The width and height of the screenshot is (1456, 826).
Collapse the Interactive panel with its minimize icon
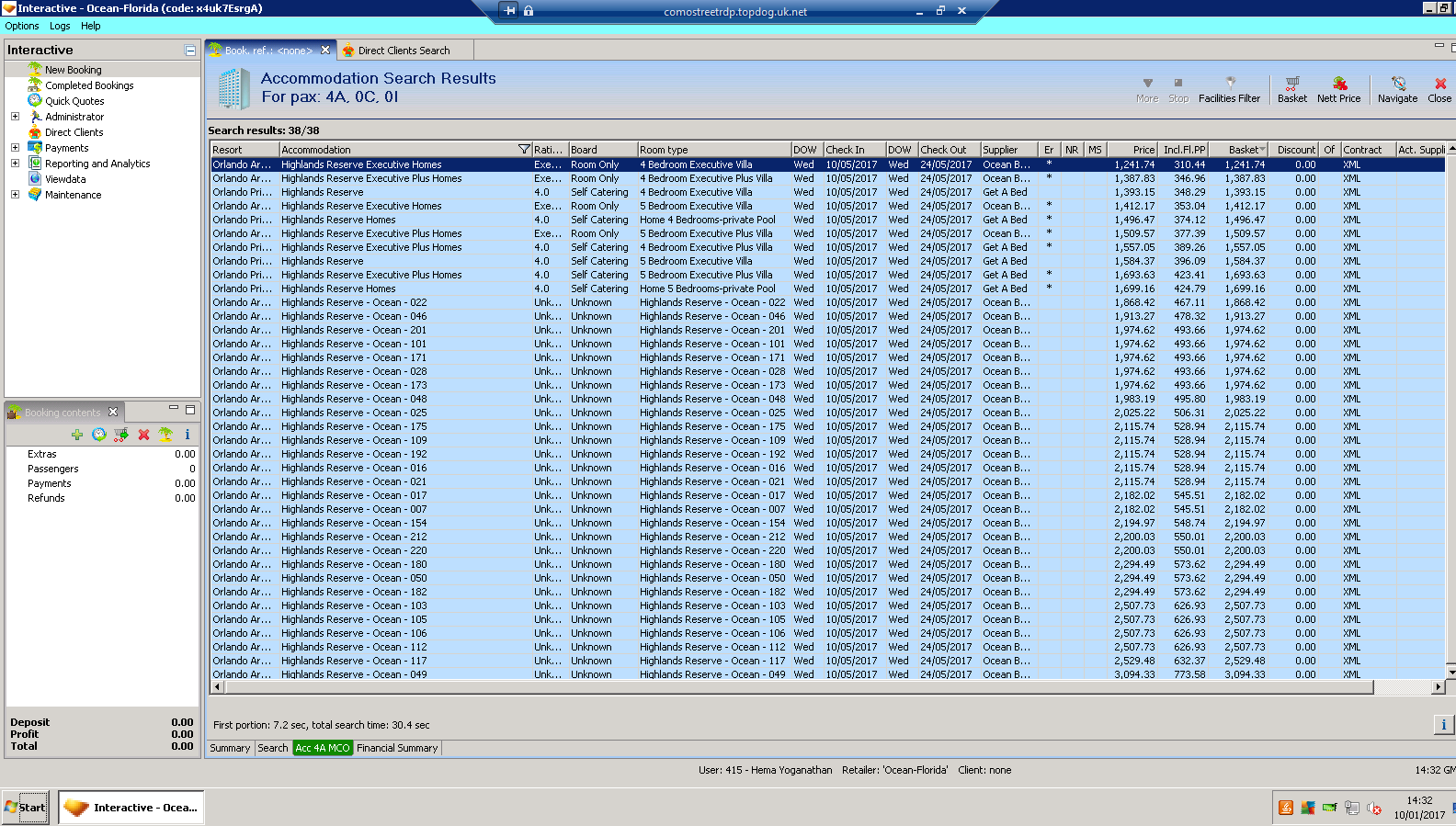[x=190, y=51]
